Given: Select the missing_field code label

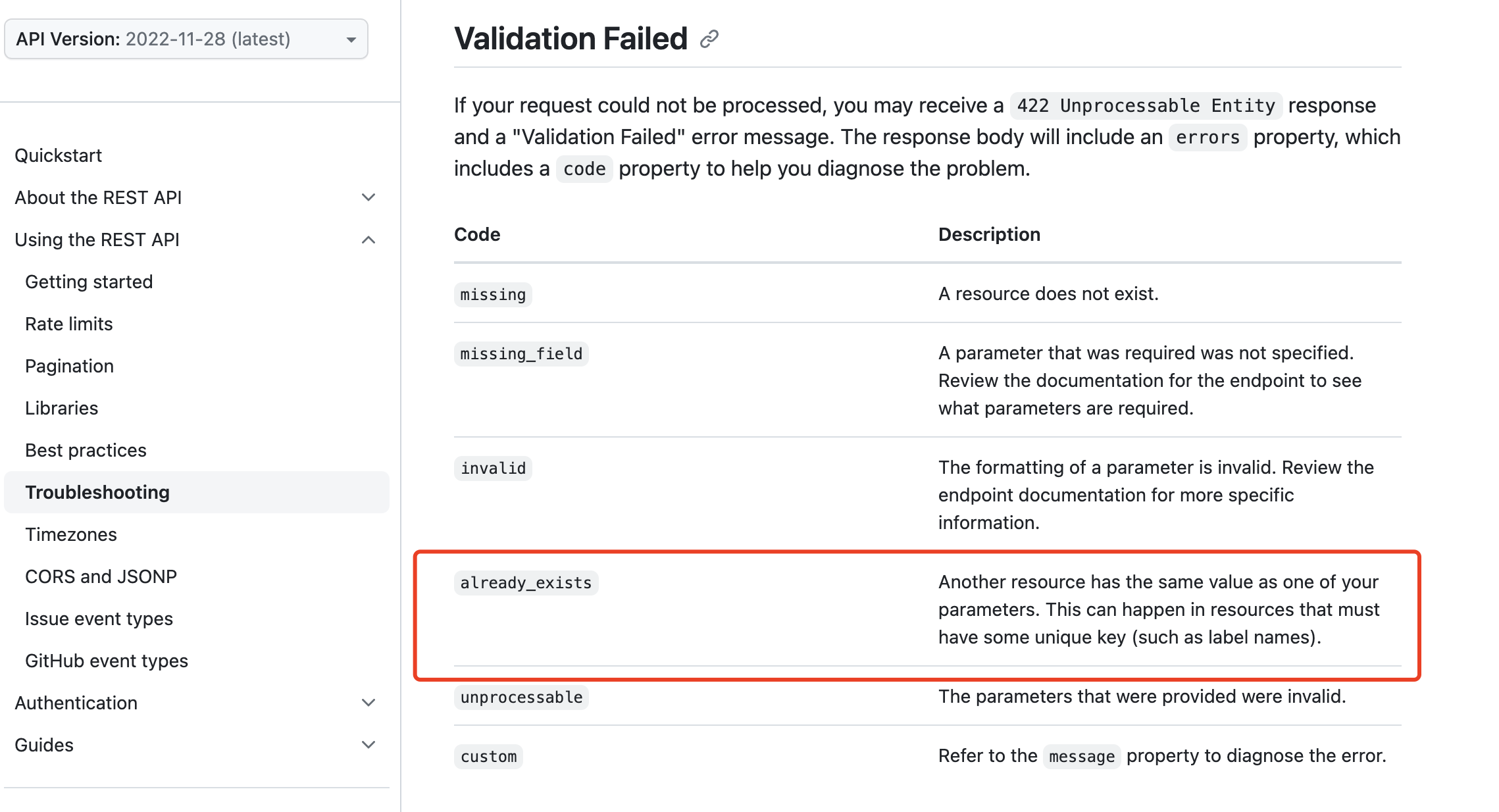Looking at the screenshot, I should coord(521,353).
